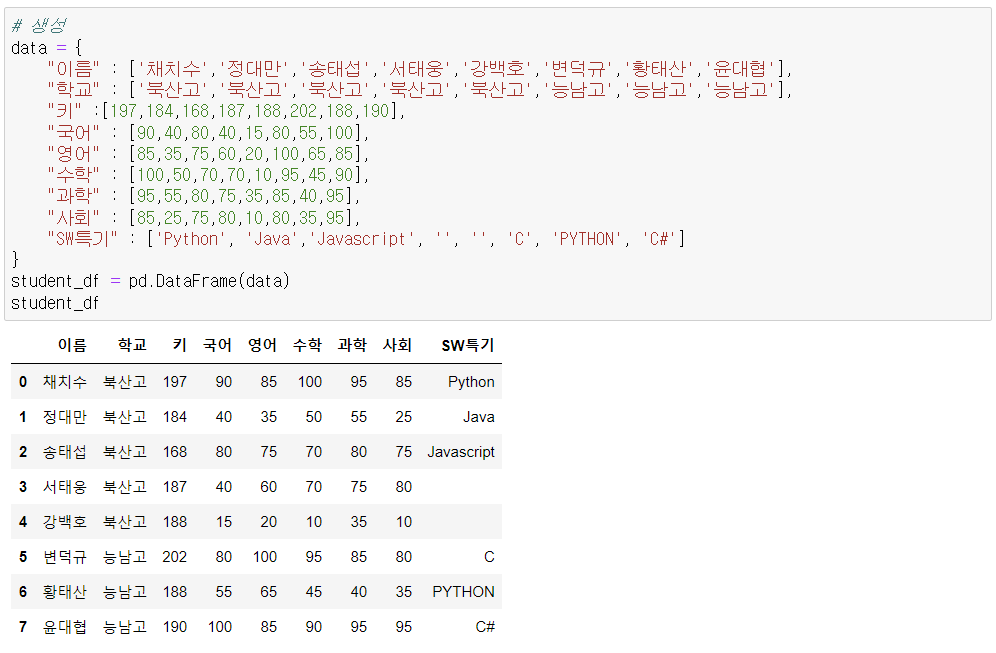Click row index 0 in the table
Screen dimensions: 996x653
23,382
